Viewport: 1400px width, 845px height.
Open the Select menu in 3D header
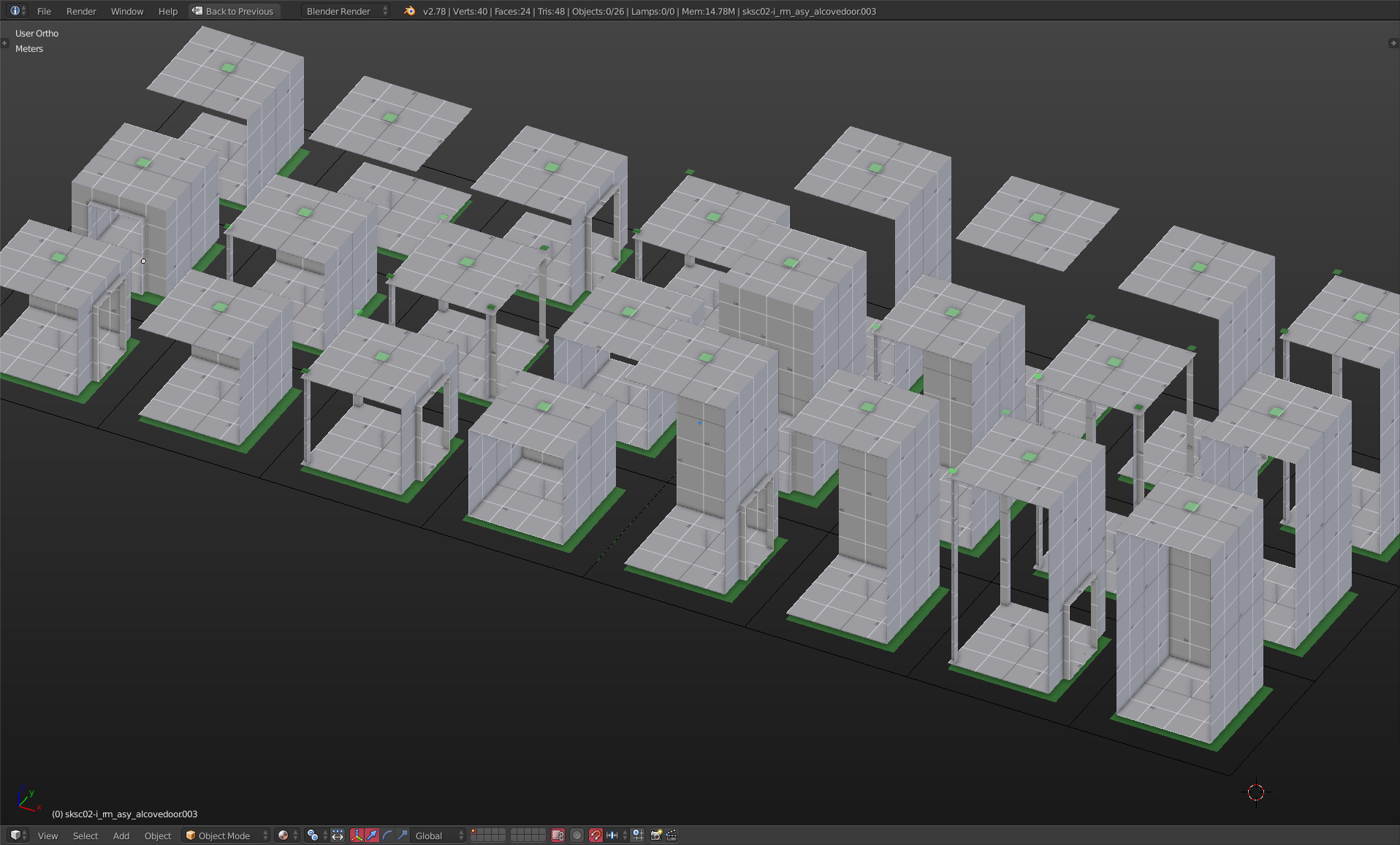tap(85, 836)
